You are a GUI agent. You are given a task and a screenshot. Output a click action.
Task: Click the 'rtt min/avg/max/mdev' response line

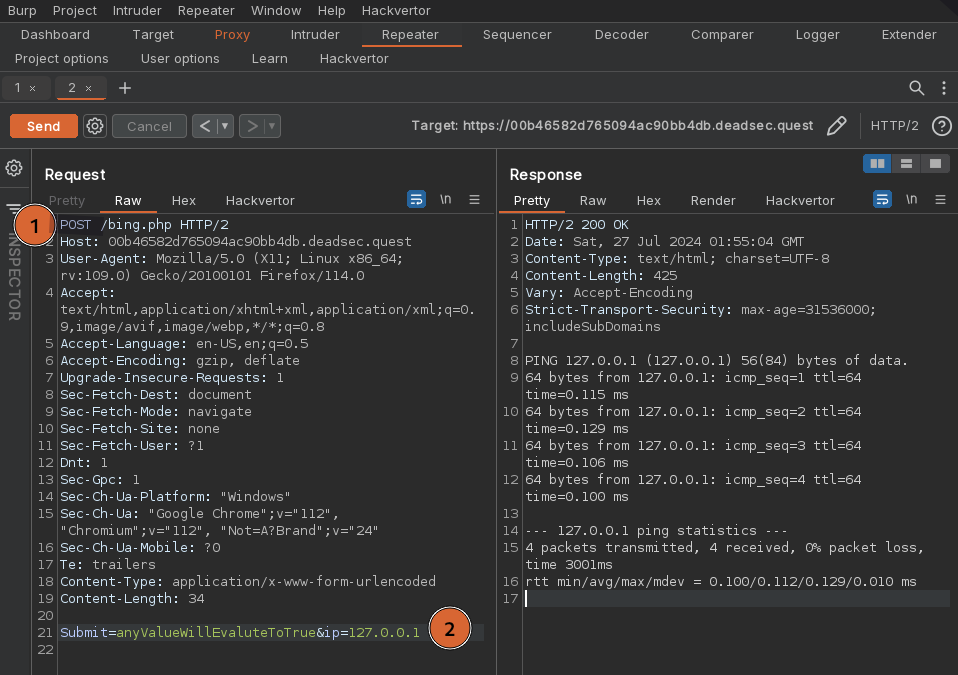(x=720, y=581)
